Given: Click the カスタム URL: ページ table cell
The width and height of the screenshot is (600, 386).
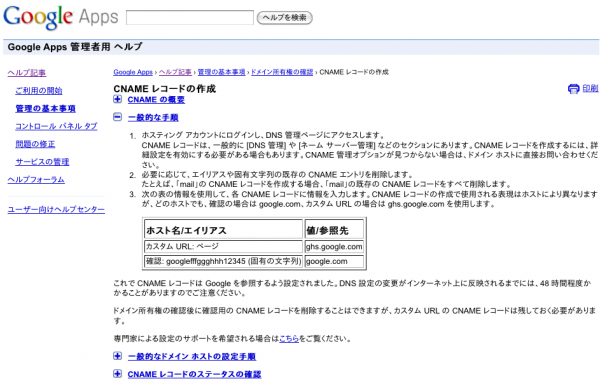Looking at the screenshot, I should click(223, 246).
